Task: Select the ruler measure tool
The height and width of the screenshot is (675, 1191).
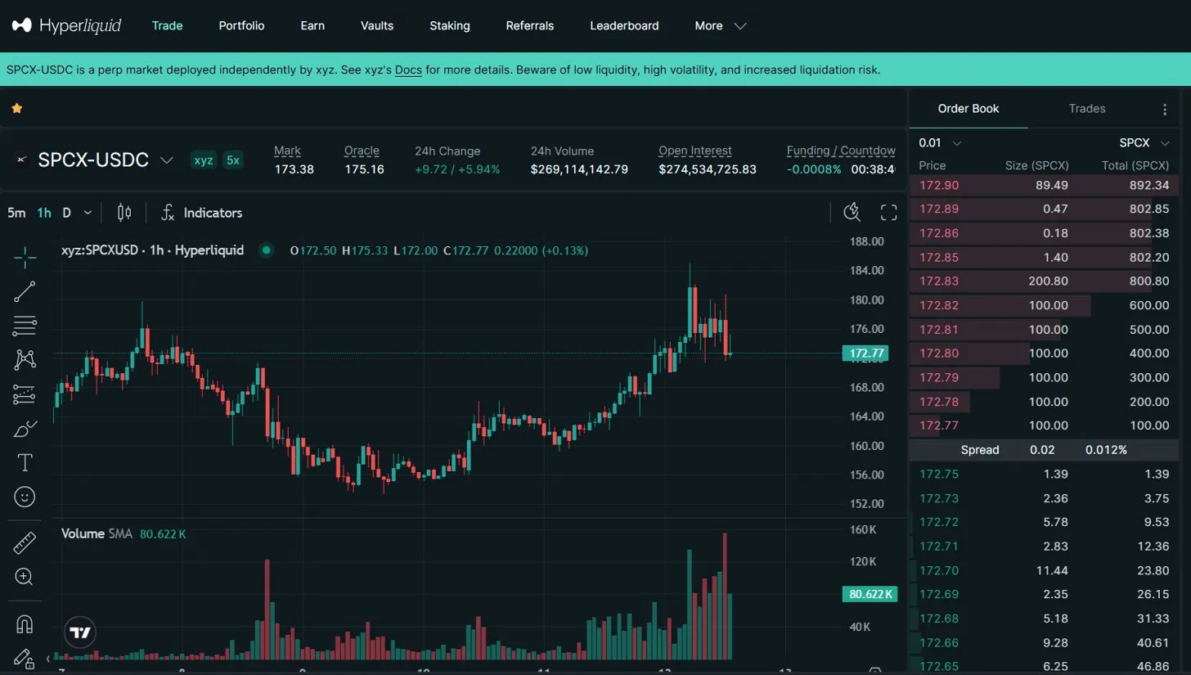Action: click(x=24, y=543)
